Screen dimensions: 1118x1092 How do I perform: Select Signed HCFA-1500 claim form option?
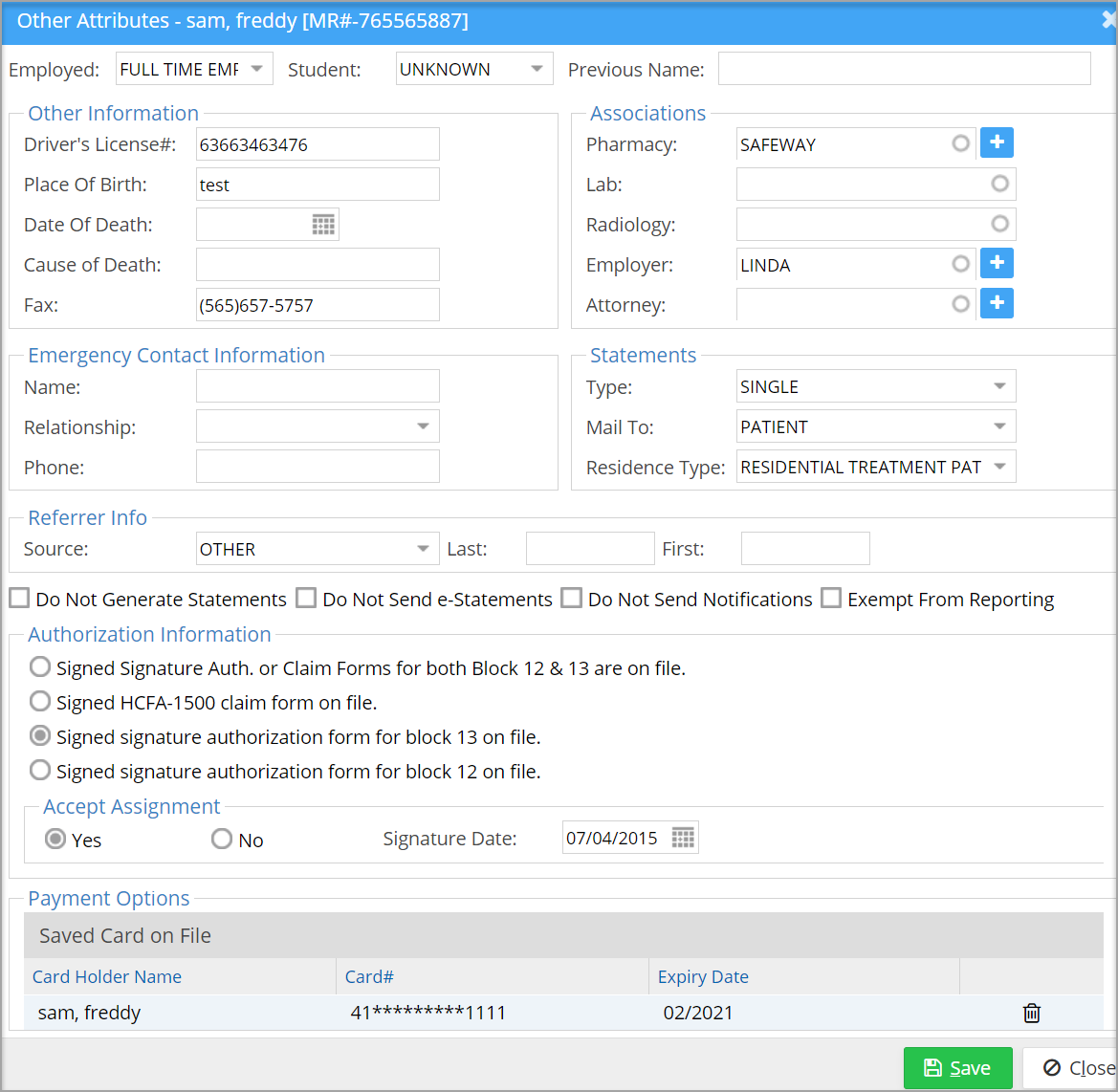(40, 702)
